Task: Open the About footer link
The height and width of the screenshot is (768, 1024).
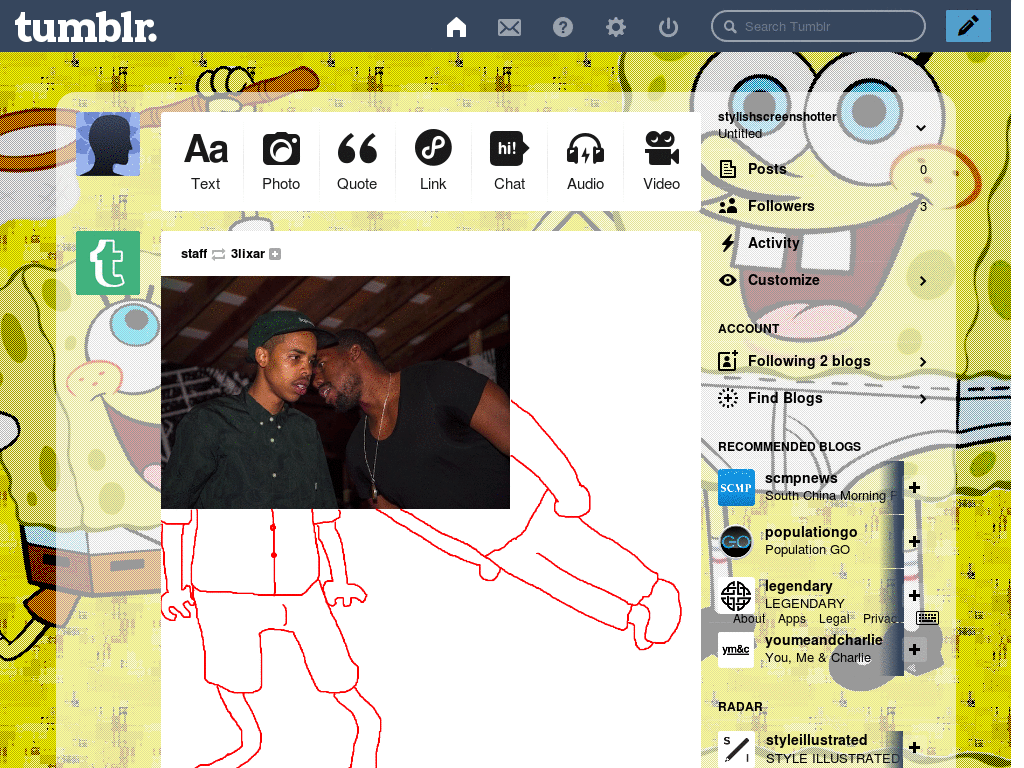Action: tap(748, 618)
